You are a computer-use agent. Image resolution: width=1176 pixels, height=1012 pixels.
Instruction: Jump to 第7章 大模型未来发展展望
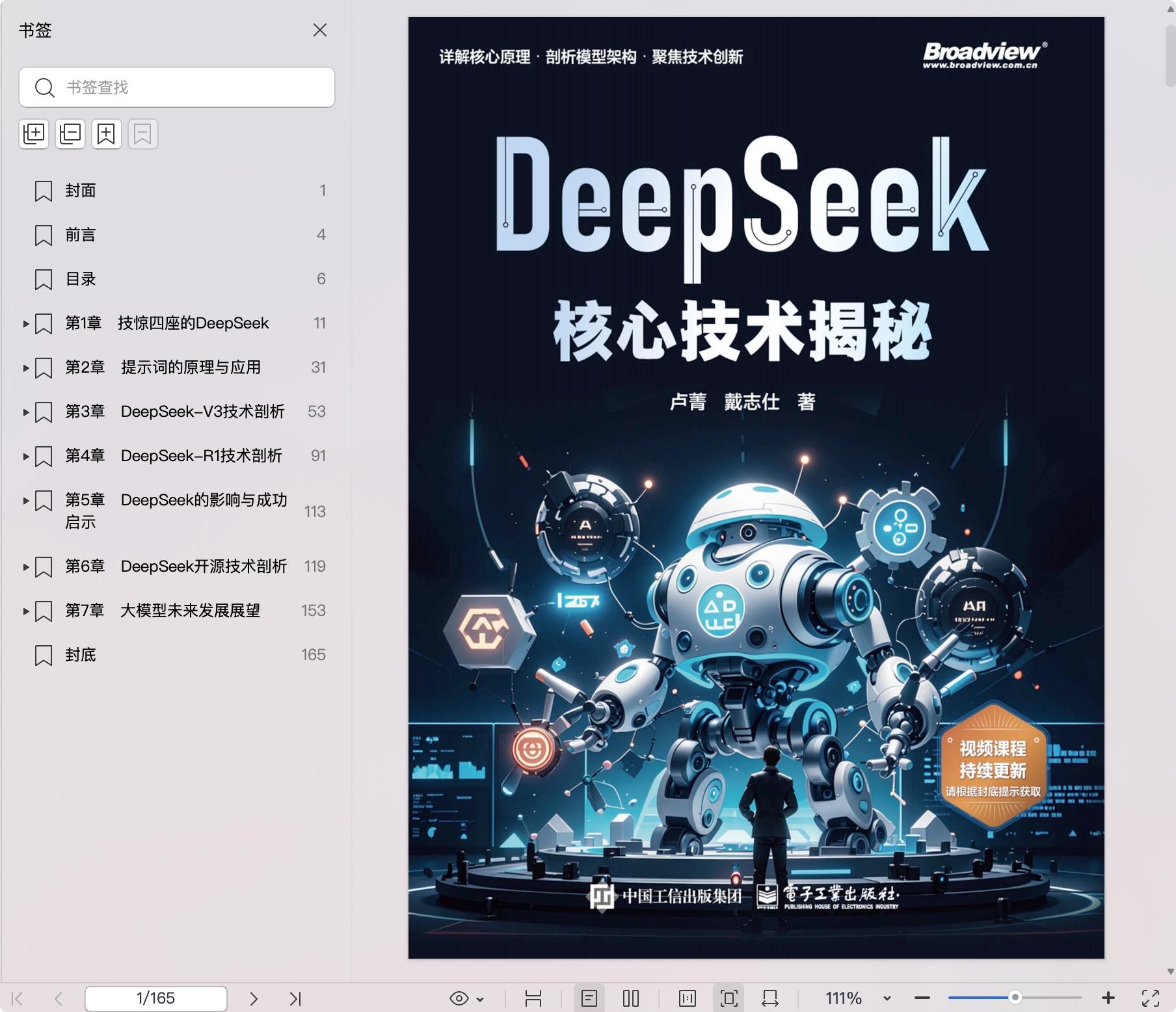click(163, 611)
